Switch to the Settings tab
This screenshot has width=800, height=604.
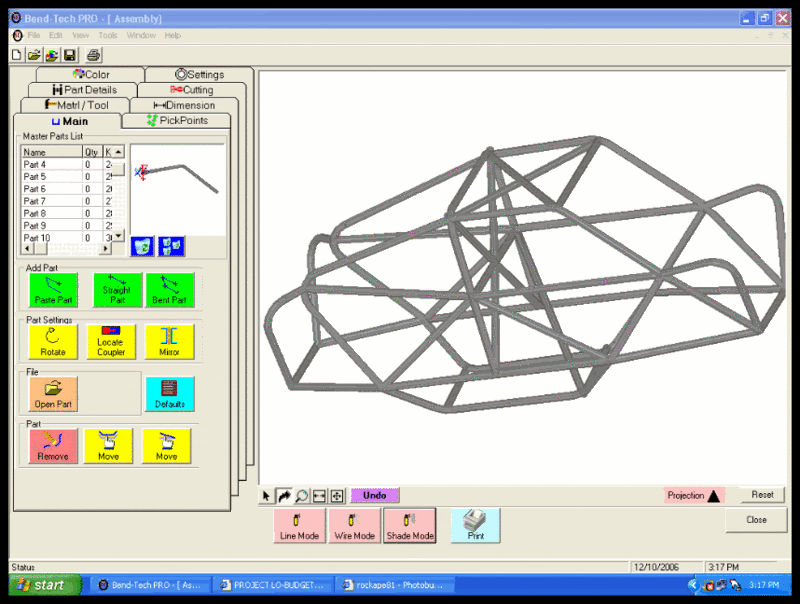tap(199, 74)
